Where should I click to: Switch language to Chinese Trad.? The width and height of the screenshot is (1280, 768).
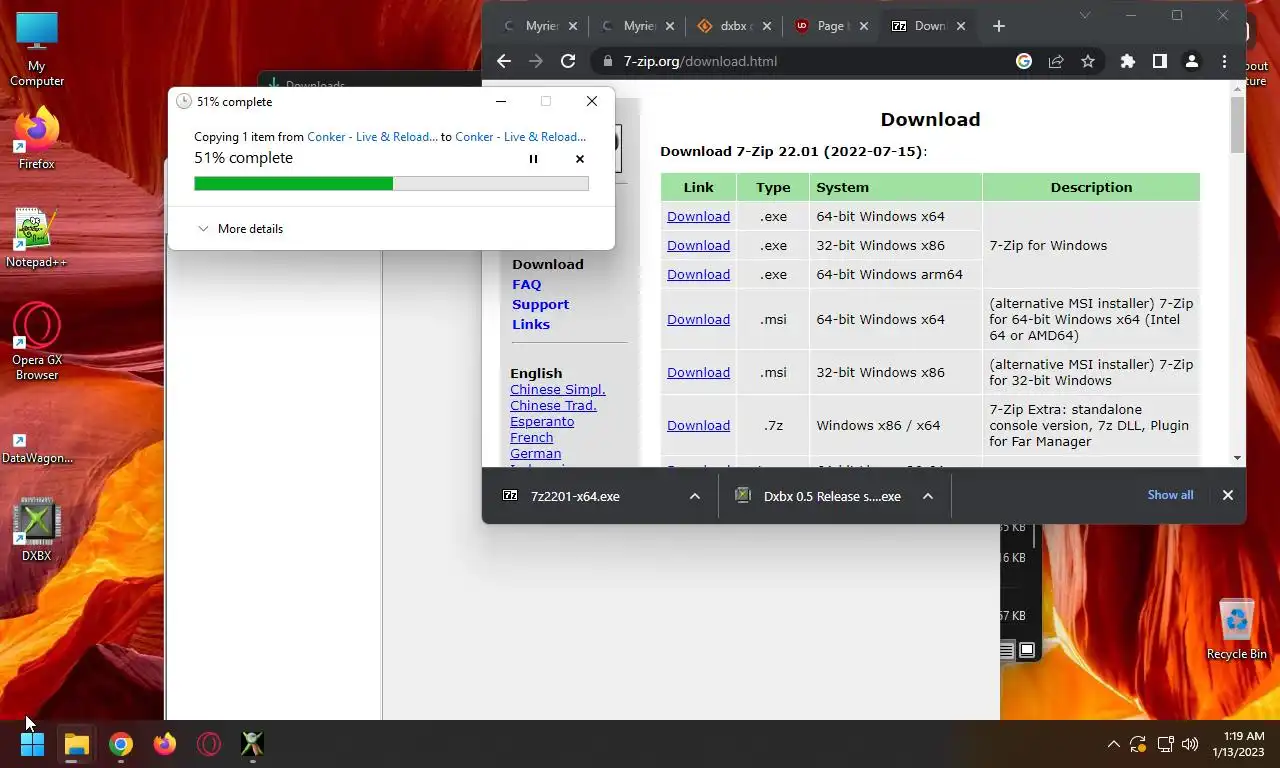[x=553, y=405]
